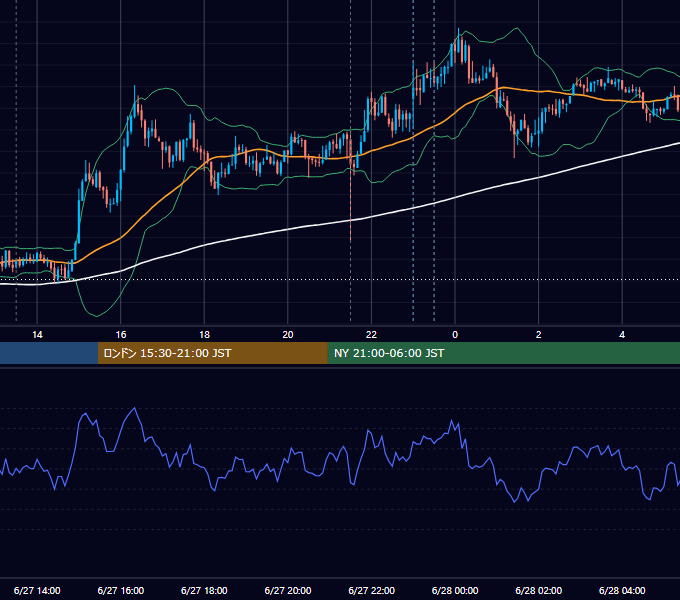Click hour label 0 on price chart axis
This screenshot has width=680, height=600.
coord(455,335)
